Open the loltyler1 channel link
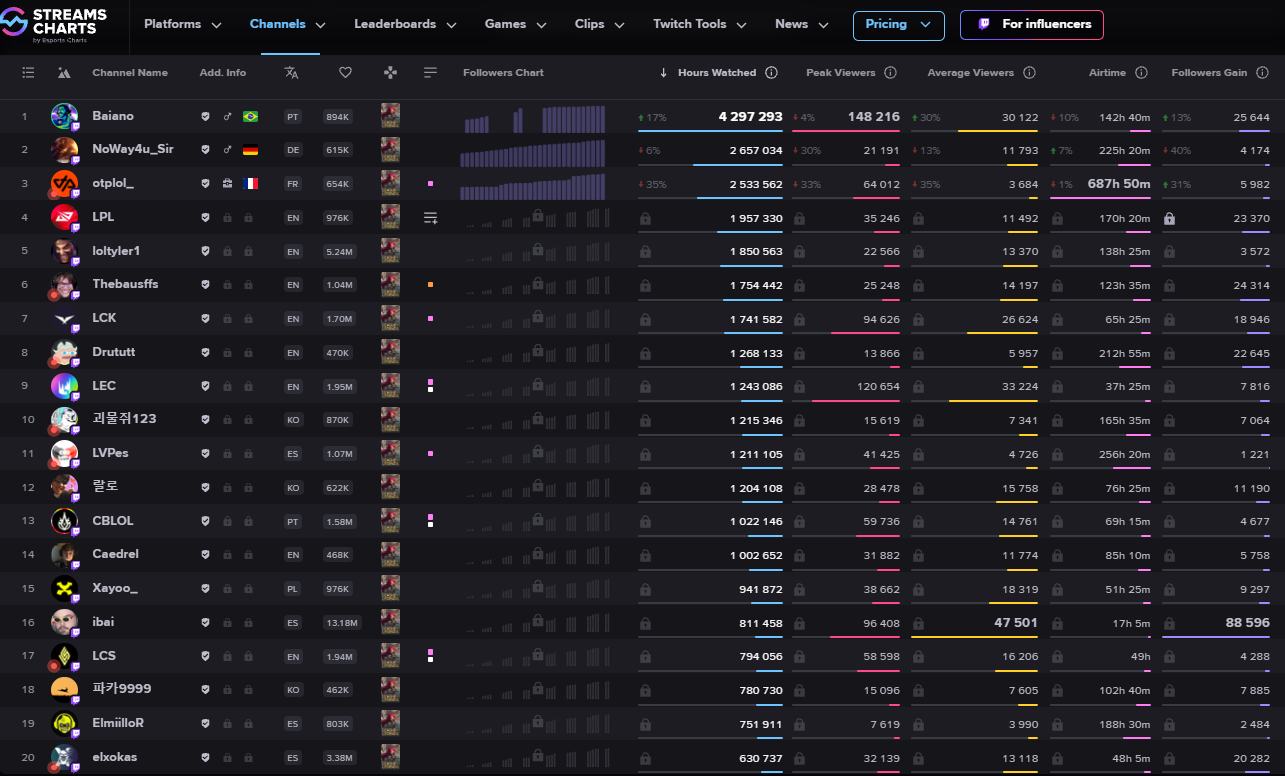This screenshot has height=776, width=1285. click(116, 251)
